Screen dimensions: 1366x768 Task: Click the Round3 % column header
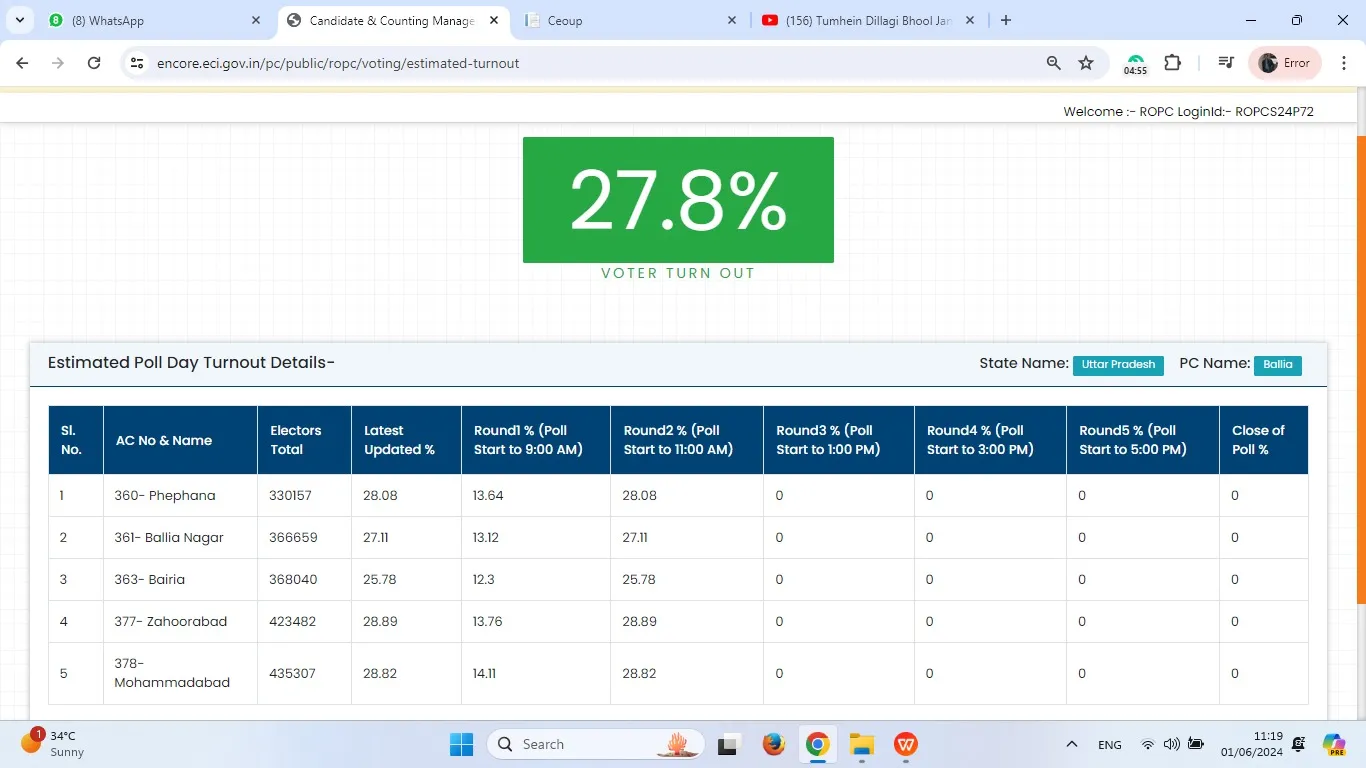[x=838, y=440]
